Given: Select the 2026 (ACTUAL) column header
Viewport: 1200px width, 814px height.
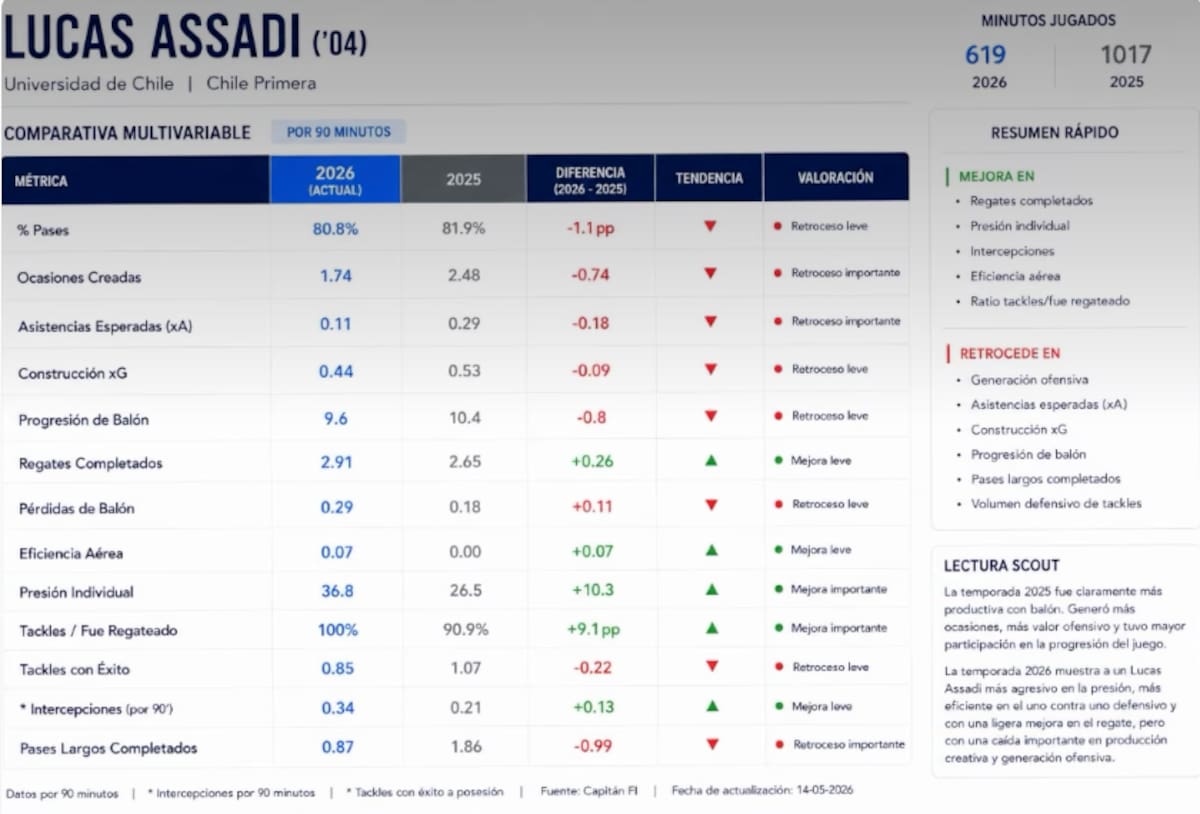Looking at the screenshot, I should 335,179.
